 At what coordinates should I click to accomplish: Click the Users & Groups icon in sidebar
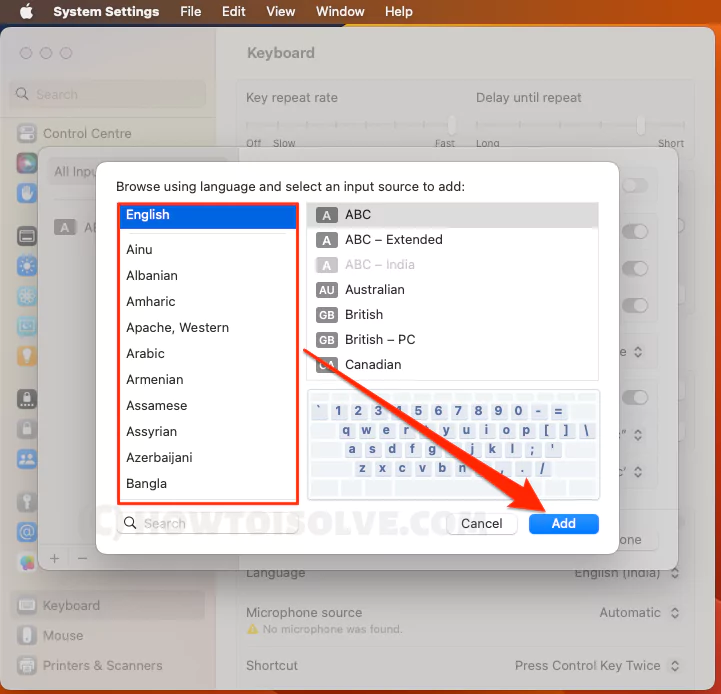[x=27, y=459]
